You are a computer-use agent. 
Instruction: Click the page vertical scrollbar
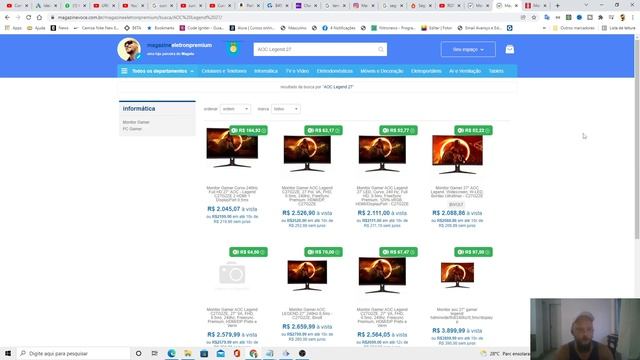[x=637, y=139]
